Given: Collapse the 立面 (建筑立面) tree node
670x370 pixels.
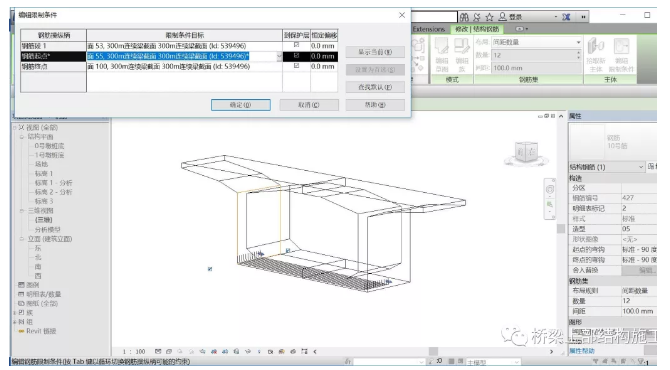Looking at the screenshot, I should [x=22, y=239].
